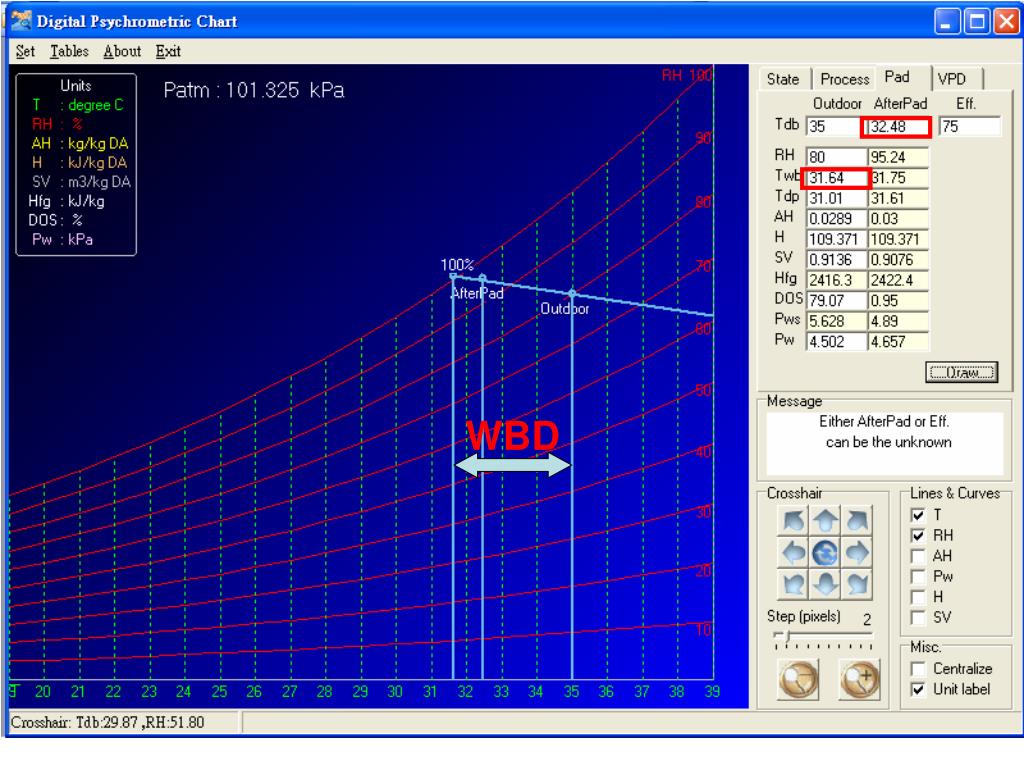
Task: Adjust the Step pixels slider
Action: click(x=824, y=635)
